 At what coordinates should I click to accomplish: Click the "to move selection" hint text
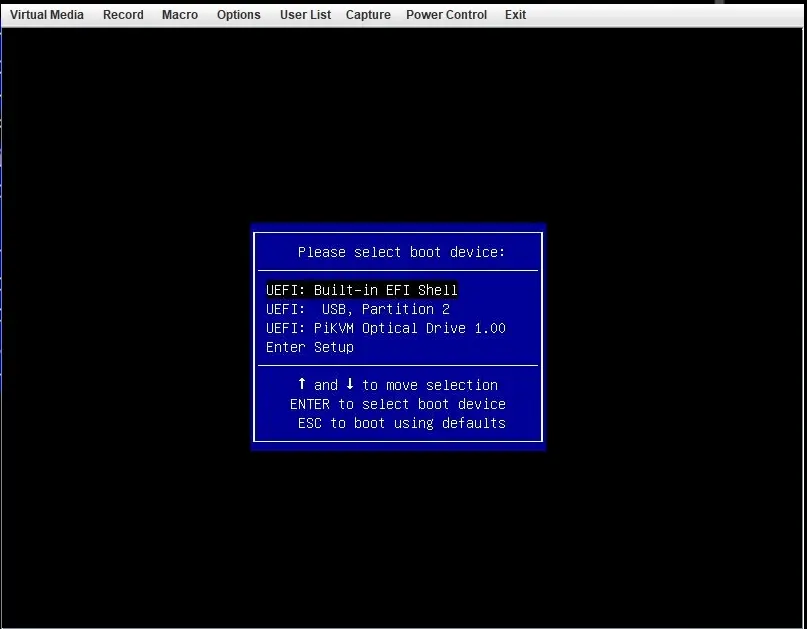coord(430,385)
